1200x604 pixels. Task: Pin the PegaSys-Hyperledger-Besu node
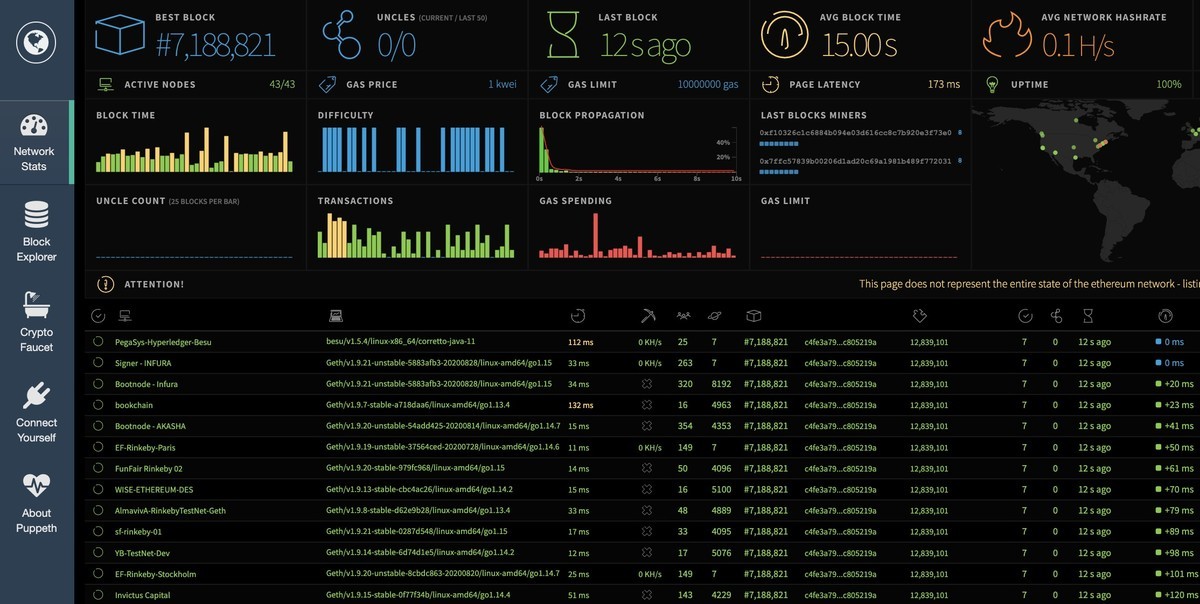98,342
